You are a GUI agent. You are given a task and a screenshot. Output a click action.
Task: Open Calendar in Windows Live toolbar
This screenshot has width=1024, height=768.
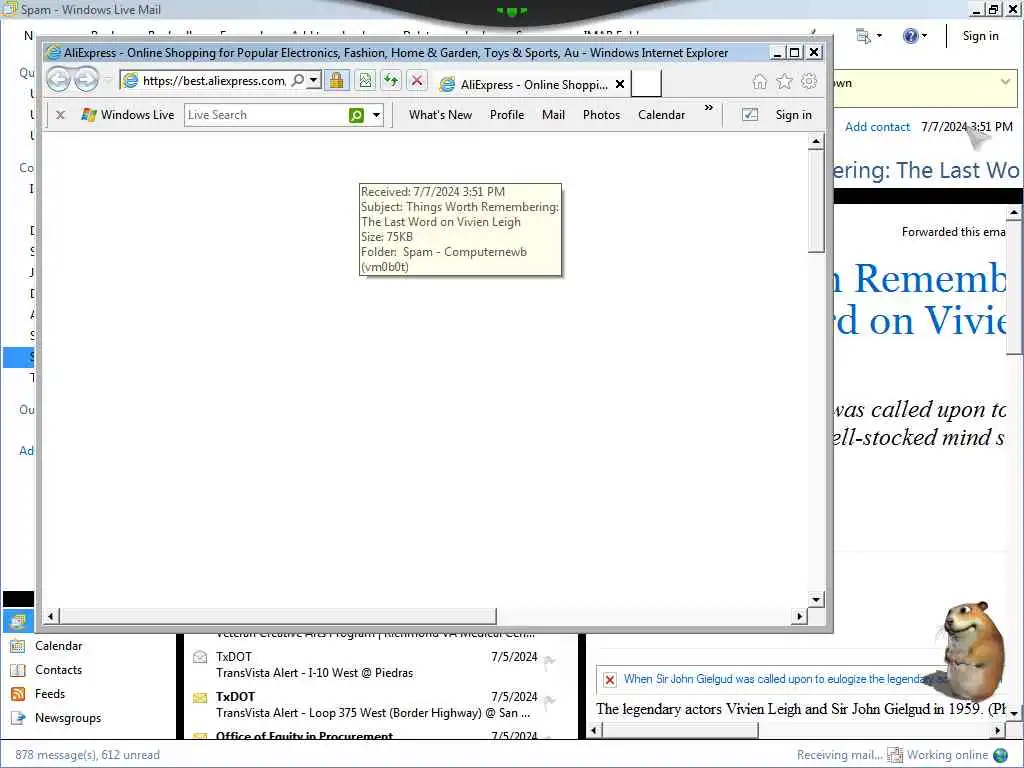point(662,115)
